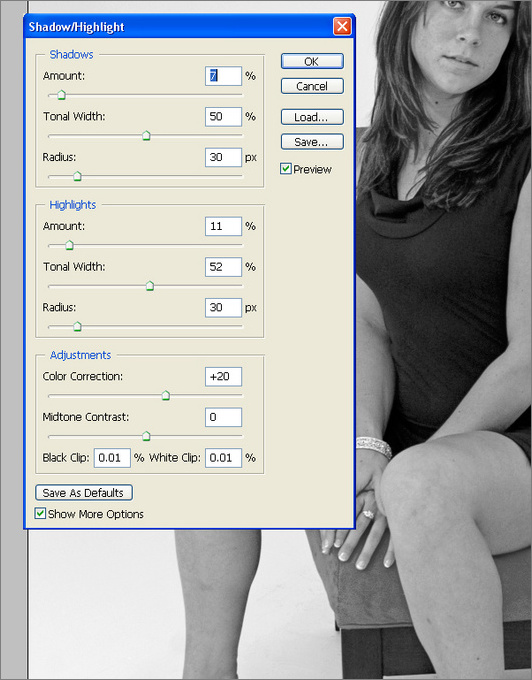532x680 pixels.
Task: Uncheck the Preview checkbox
Action: (286, 169)
